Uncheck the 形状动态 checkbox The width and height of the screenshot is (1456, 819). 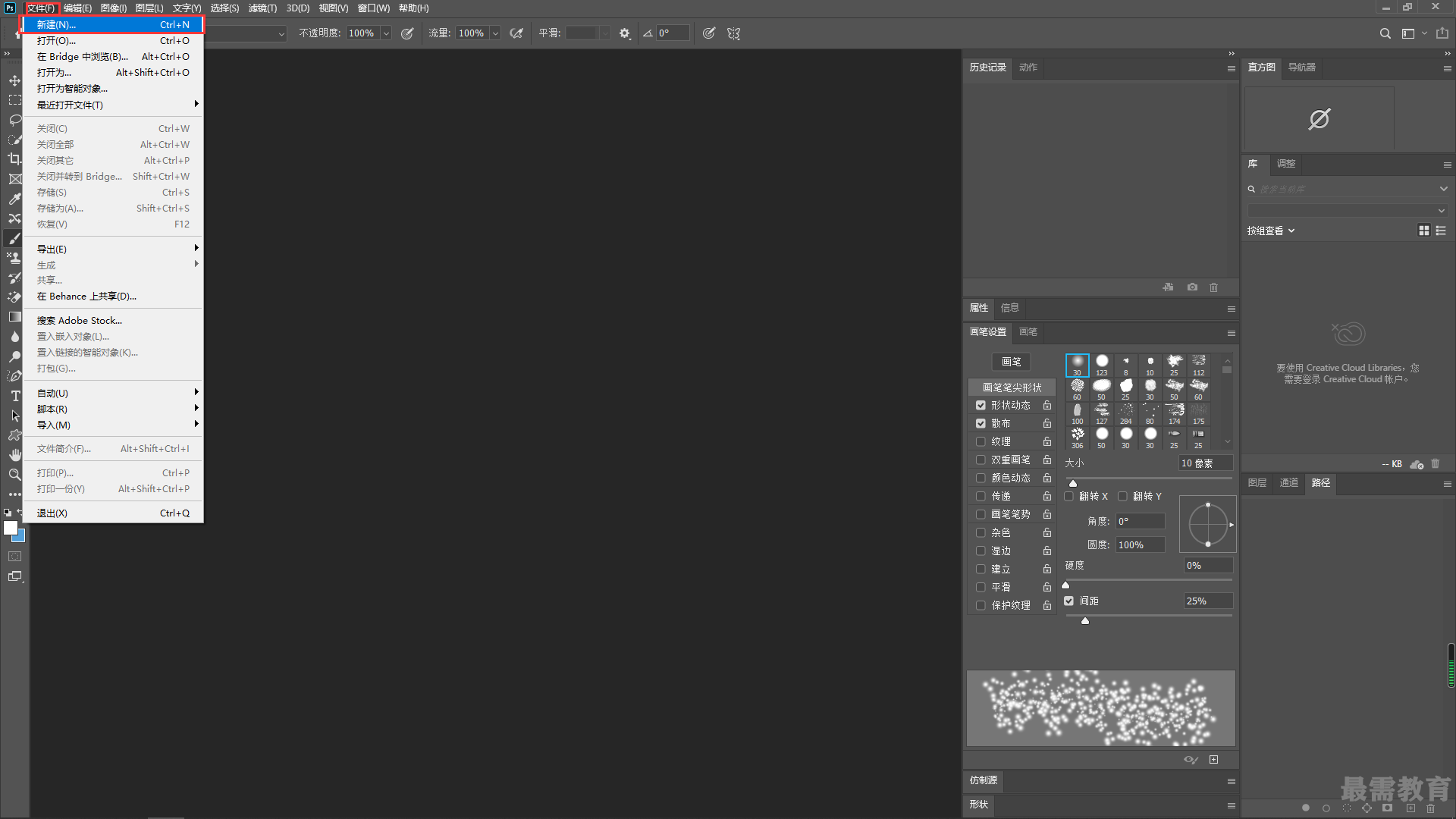point(981,406)
